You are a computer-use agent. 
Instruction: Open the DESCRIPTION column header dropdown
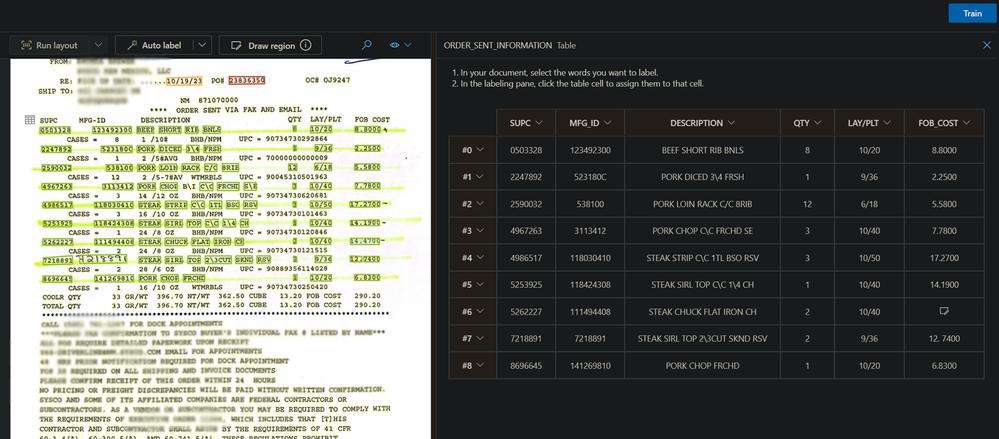(730, 123)
